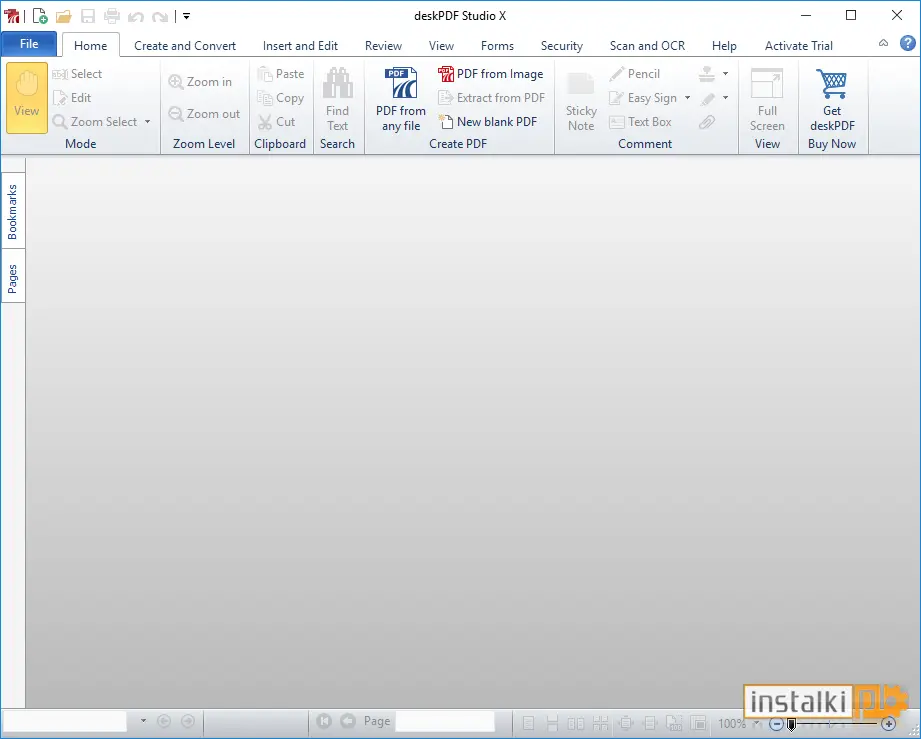Insert a Text Box comment
The image size is (921, 739).
point(640,122)
